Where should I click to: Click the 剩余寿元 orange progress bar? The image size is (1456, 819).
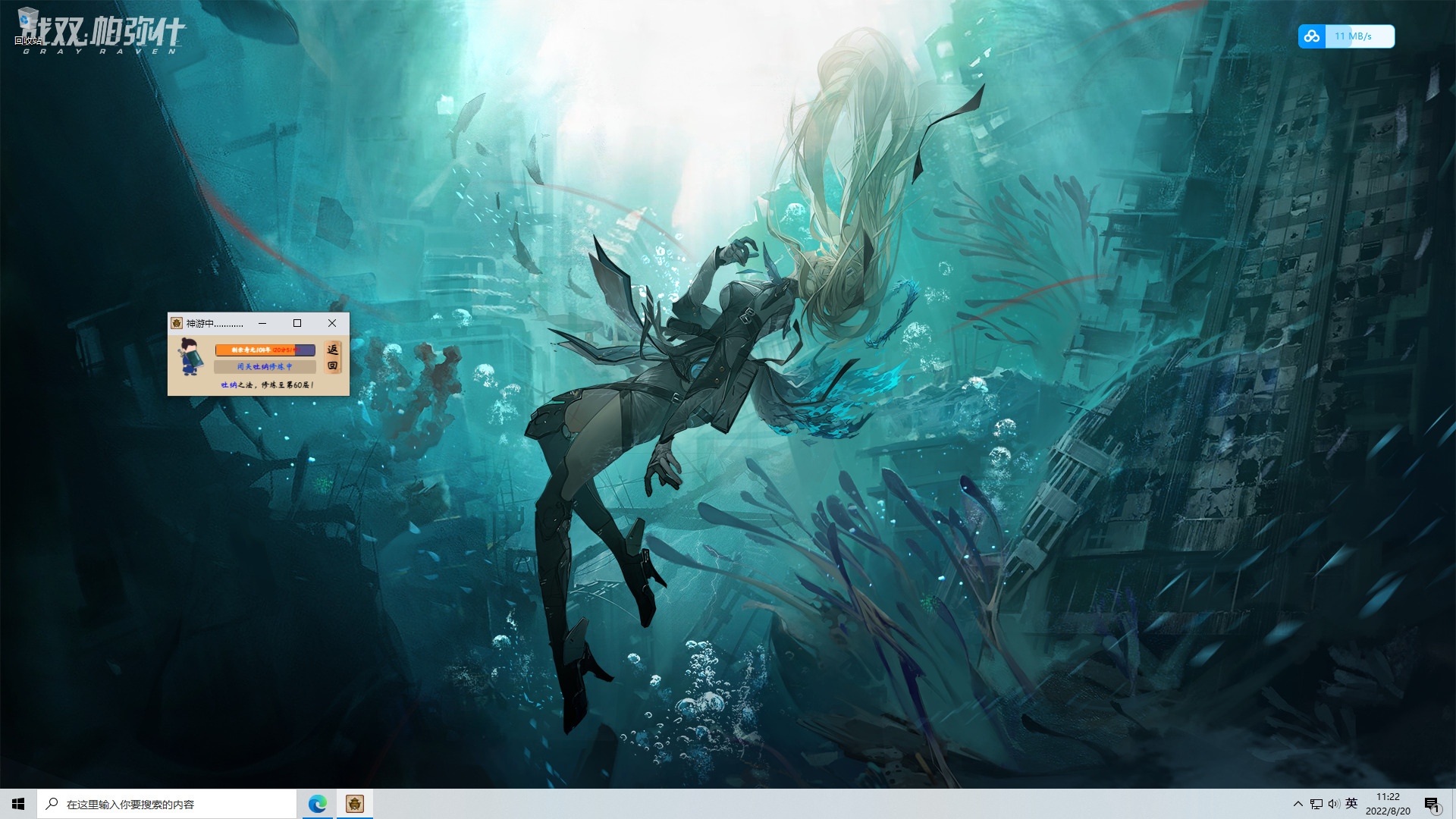click(265, 350)
